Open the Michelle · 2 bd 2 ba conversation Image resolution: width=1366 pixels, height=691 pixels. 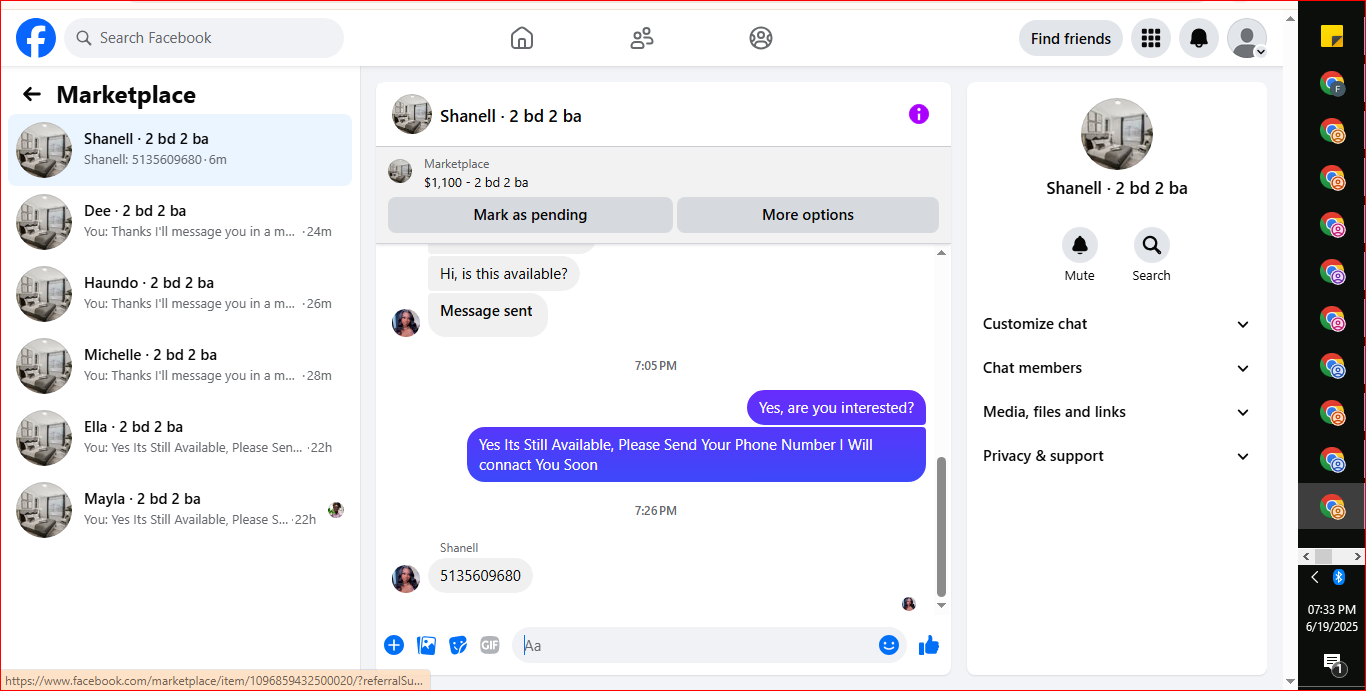[x=180, y=366]
